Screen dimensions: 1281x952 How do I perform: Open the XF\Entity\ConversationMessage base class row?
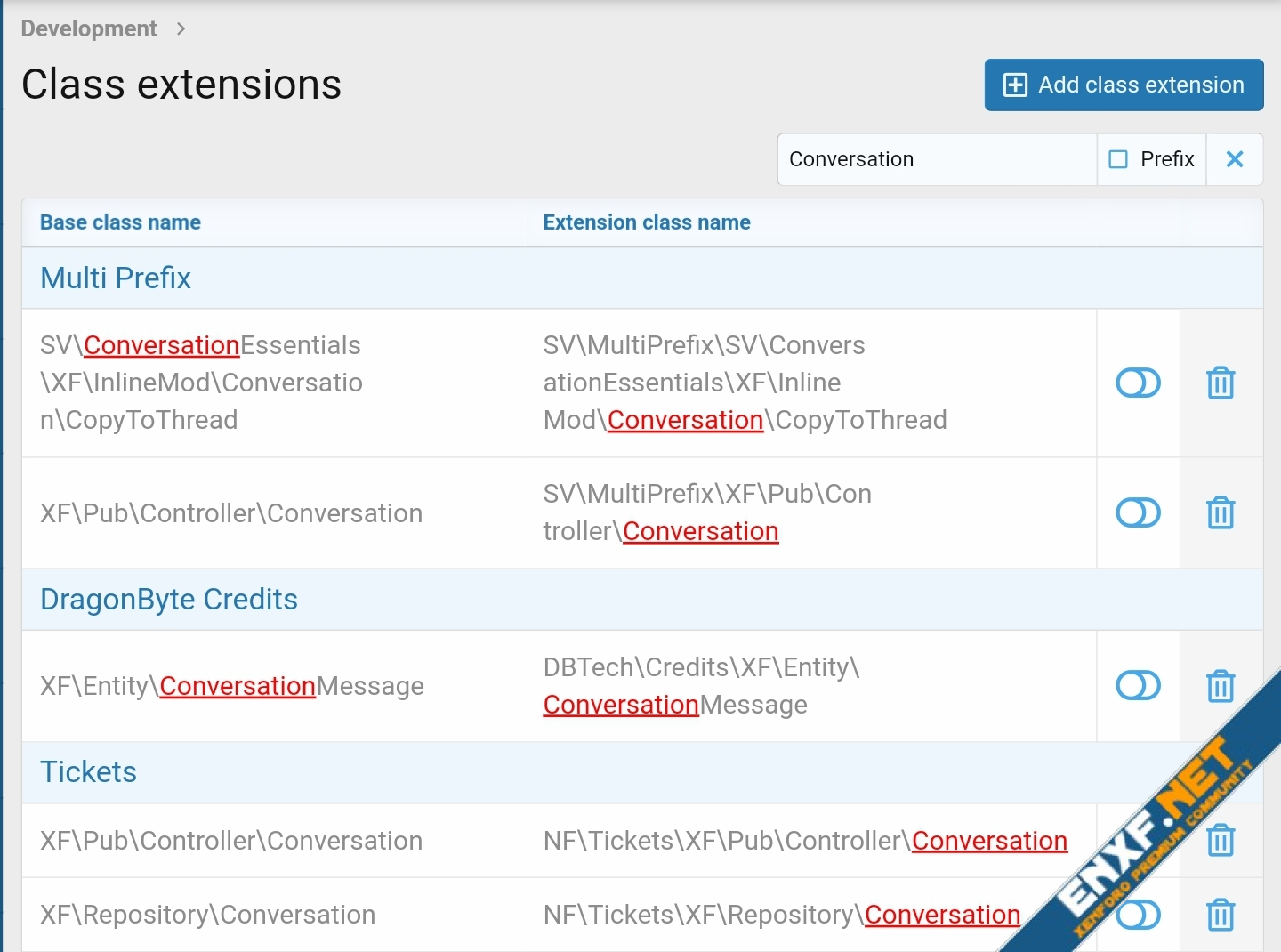(x=232, y=686)
